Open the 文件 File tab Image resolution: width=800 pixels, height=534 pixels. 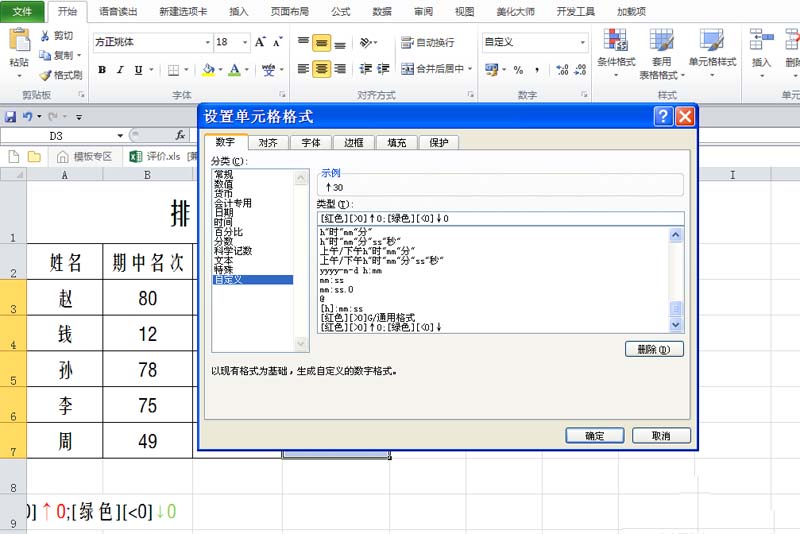(22, 11)
